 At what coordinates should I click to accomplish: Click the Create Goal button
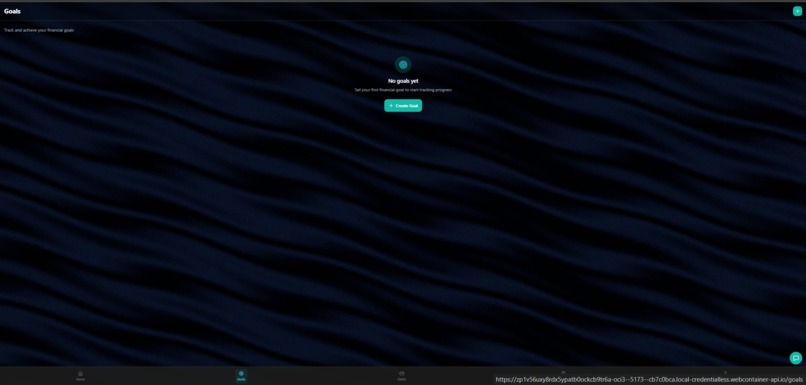(x=403, y=105)
